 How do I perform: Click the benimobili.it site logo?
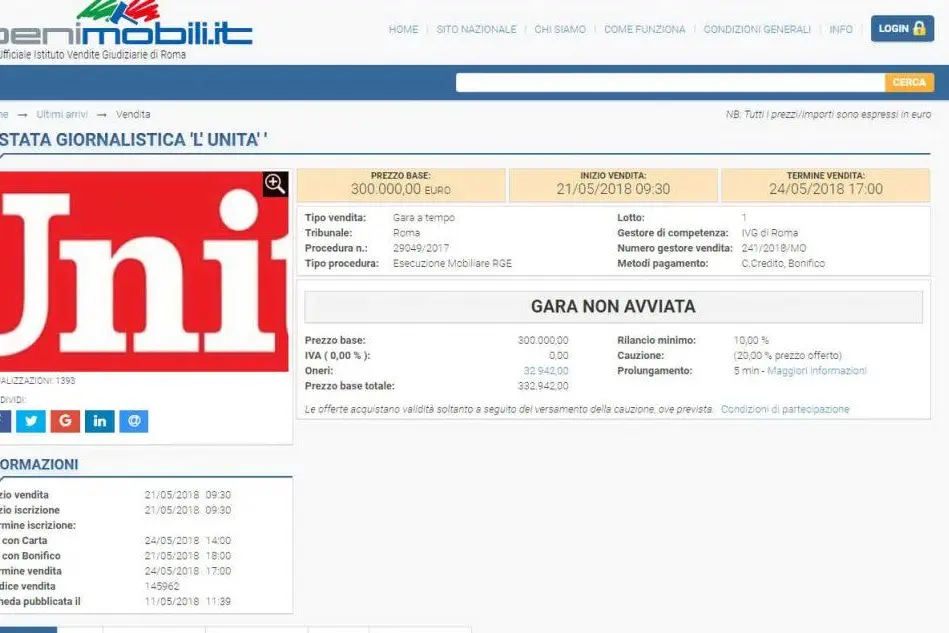coord(126,30)
